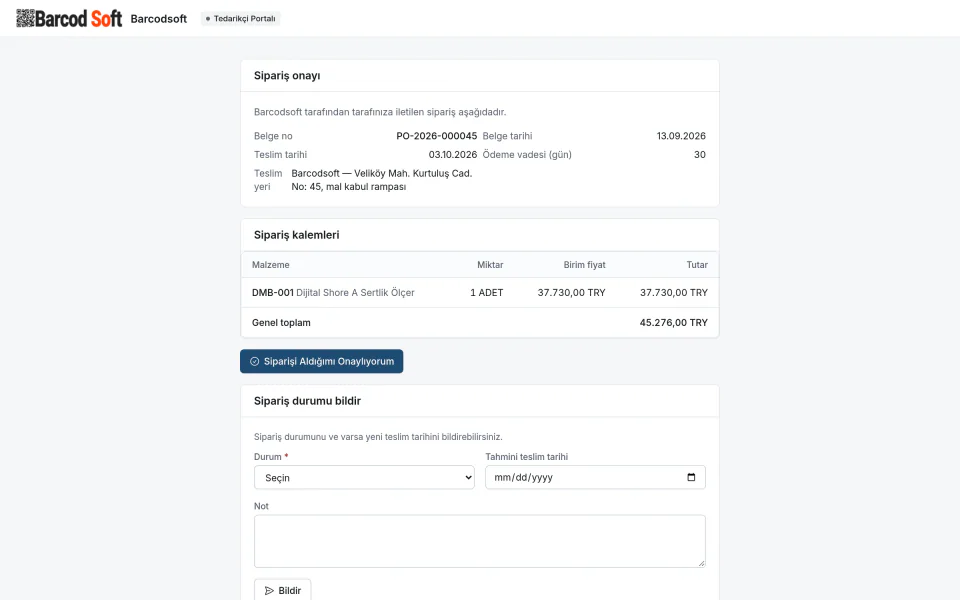Click the document date 13.09.2026
This screenshot has width=960, height=600.
point(681,136)
